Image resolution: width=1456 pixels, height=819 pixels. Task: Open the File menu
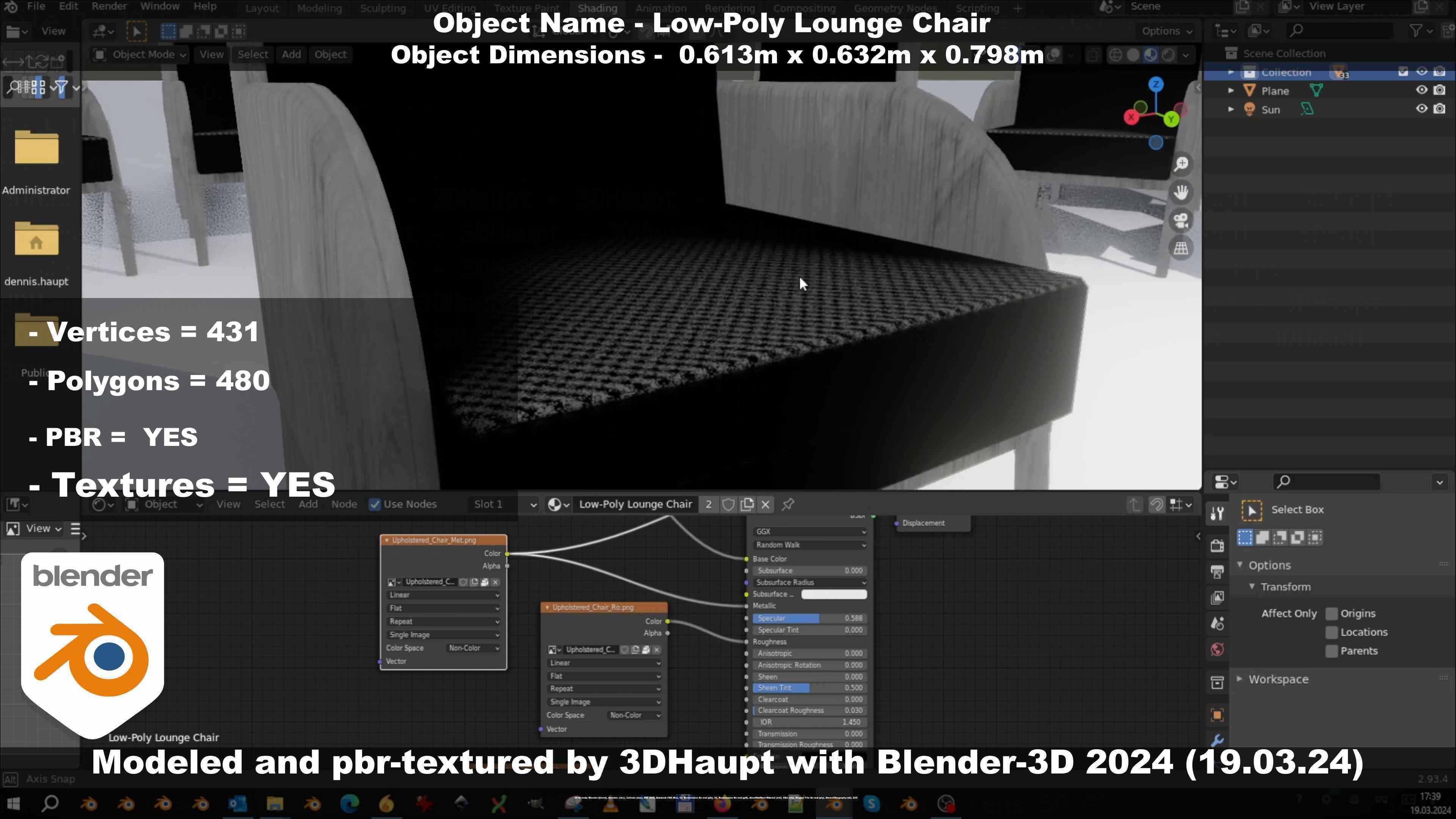pos(36,7)
